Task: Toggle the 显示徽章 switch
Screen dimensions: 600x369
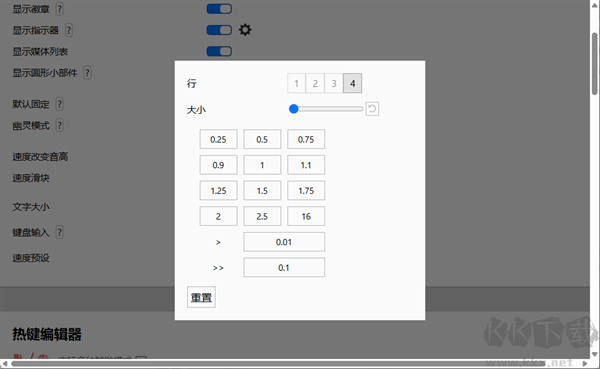Action: coord(219,9)
